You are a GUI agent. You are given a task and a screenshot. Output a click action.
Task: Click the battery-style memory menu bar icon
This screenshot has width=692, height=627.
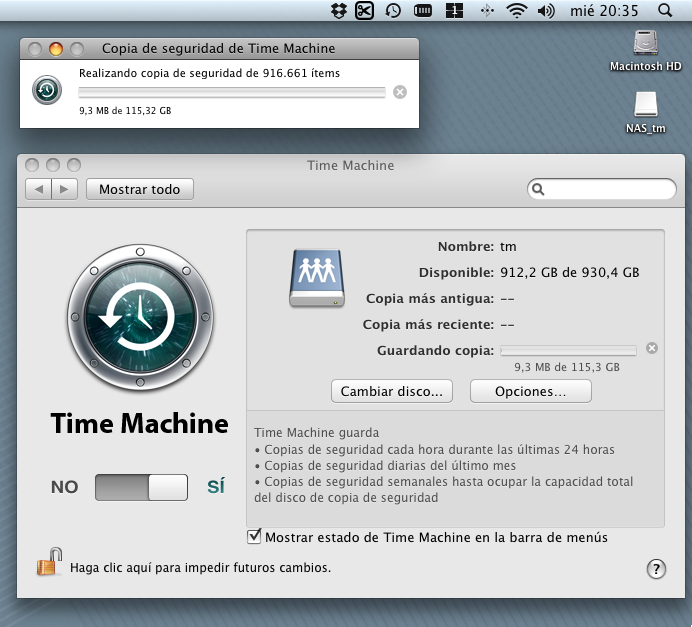pos(423,11)
